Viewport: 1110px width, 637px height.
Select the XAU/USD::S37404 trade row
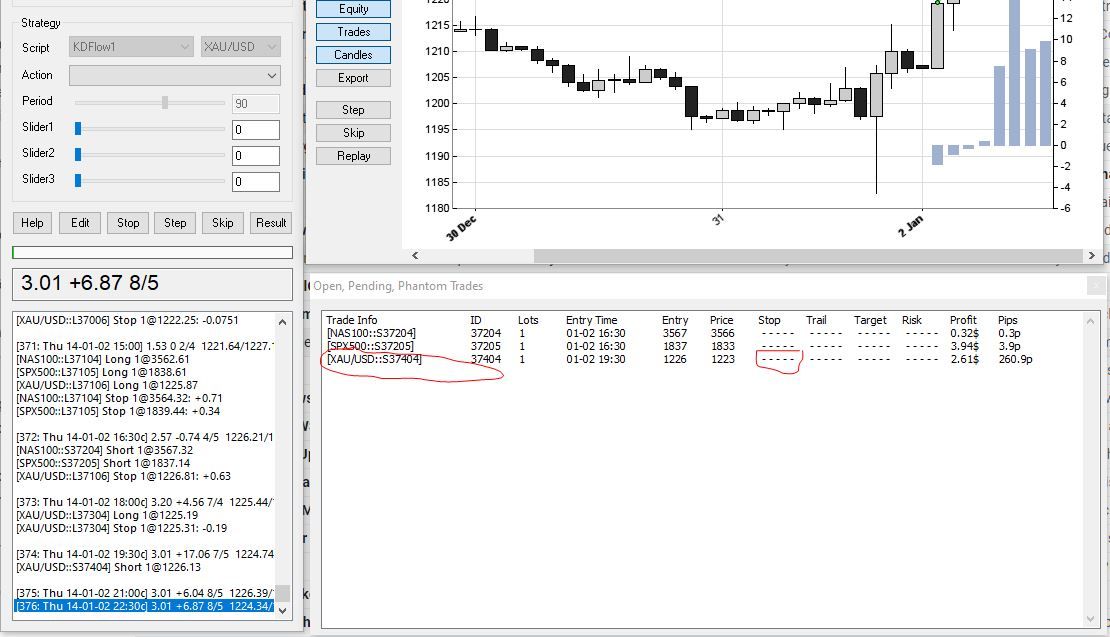374,359
